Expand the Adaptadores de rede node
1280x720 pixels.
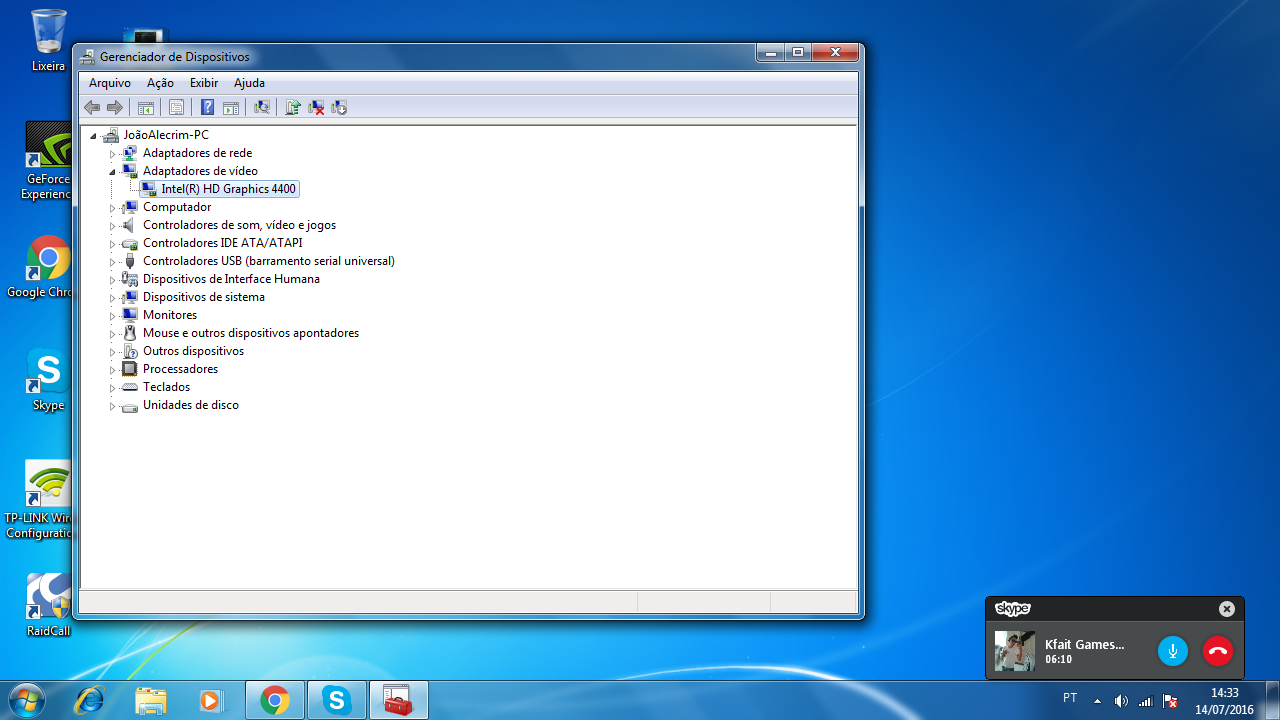click(x=112, y=153)
